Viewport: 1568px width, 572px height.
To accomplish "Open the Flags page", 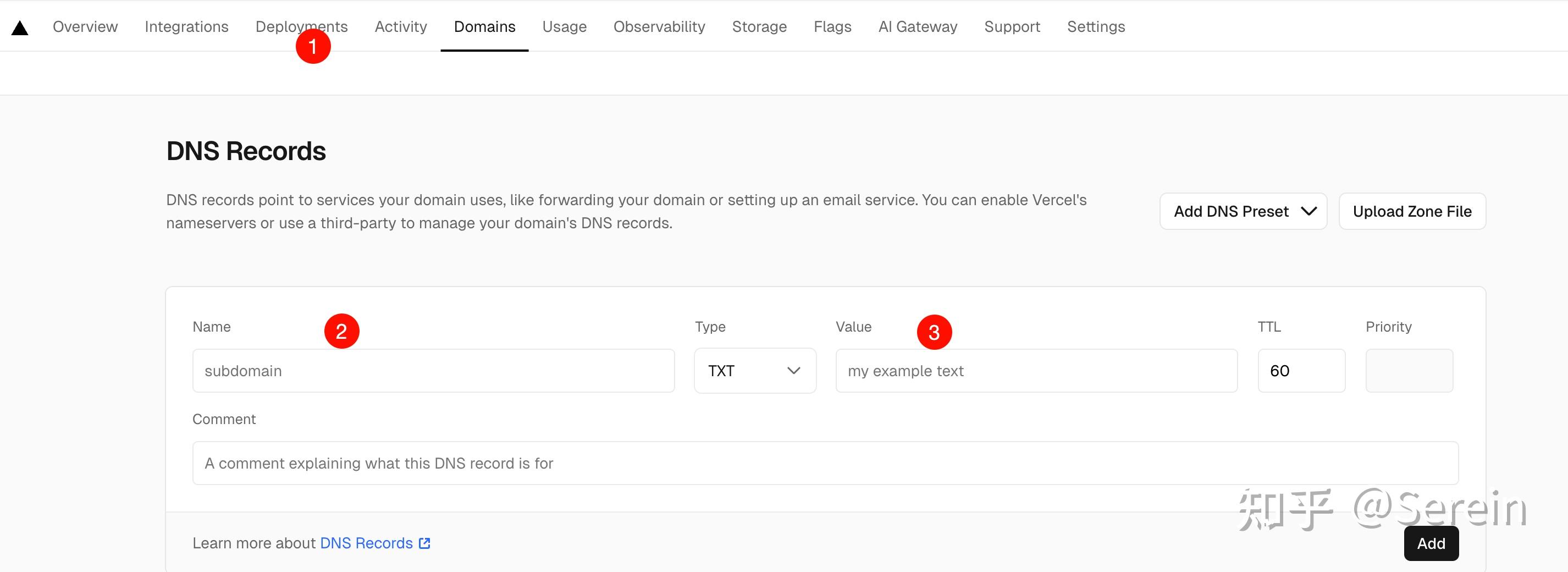I will [832, 26].
